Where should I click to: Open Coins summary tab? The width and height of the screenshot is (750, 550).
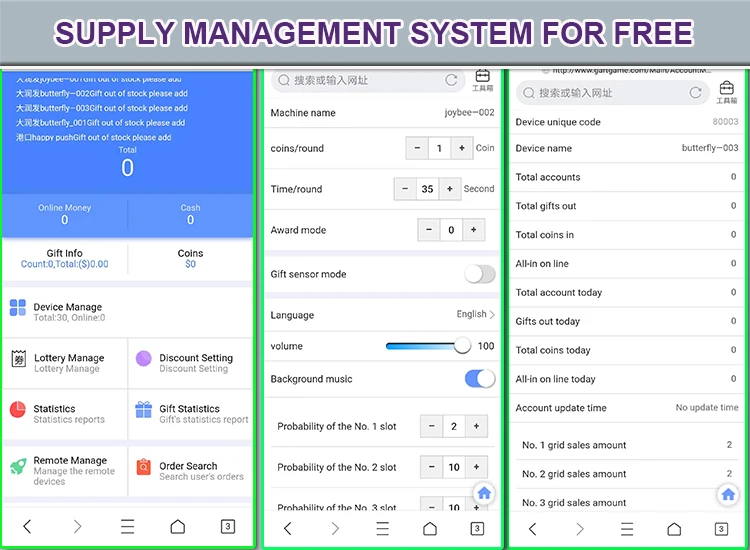[x=190, y=259]
